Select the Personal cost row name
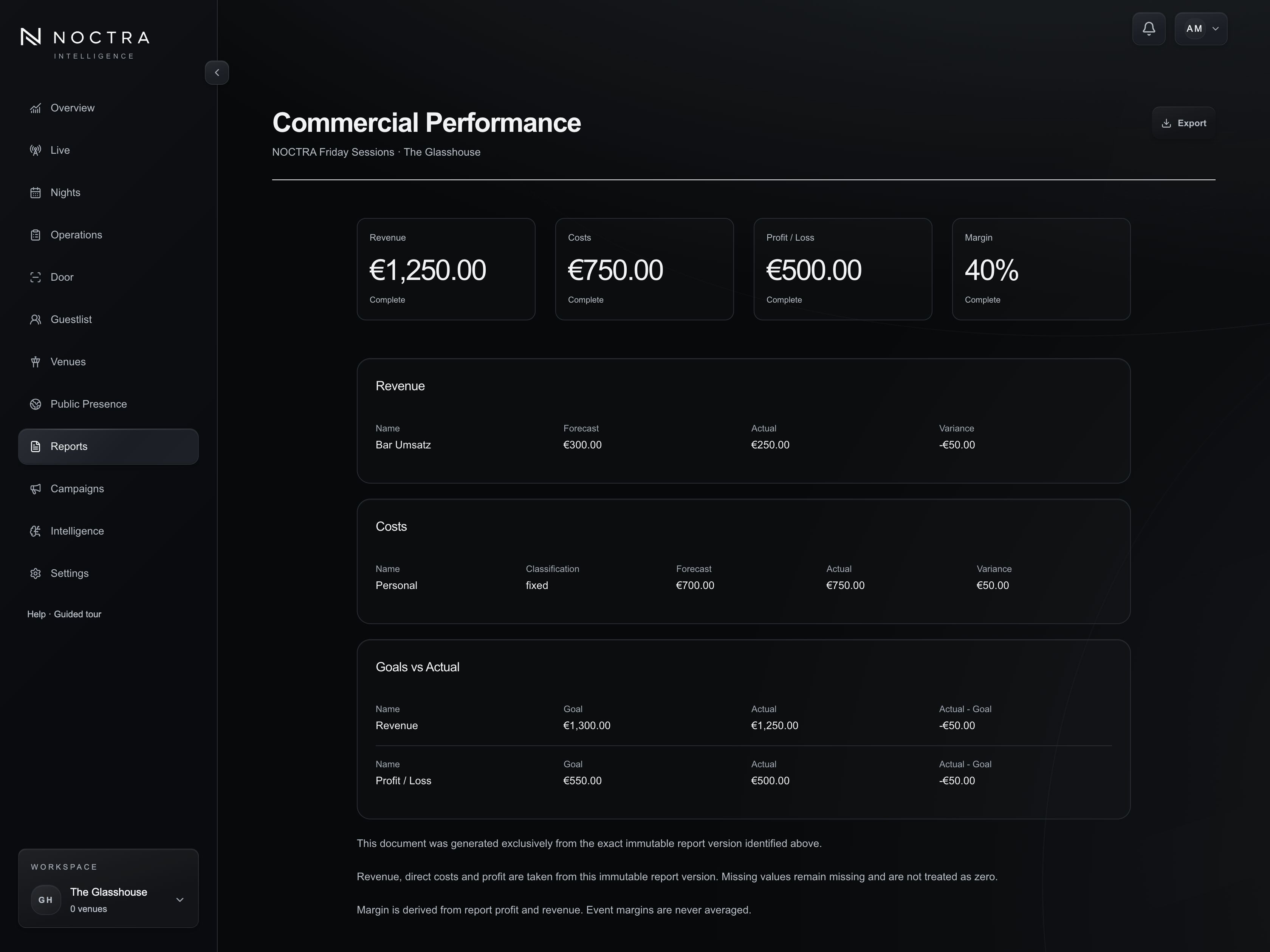The width and height of the screenshot is (1270, 952). (396, 585)
